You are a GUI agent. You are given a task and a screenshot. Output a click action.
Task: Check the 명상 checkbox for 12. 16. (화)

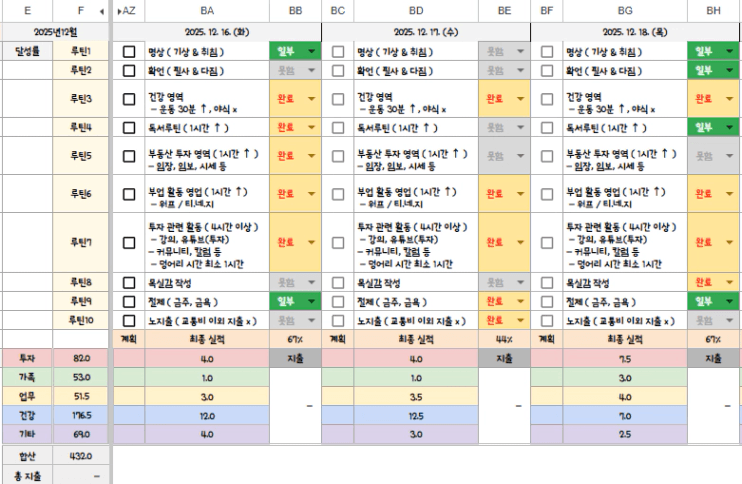[x=129, y=51]
